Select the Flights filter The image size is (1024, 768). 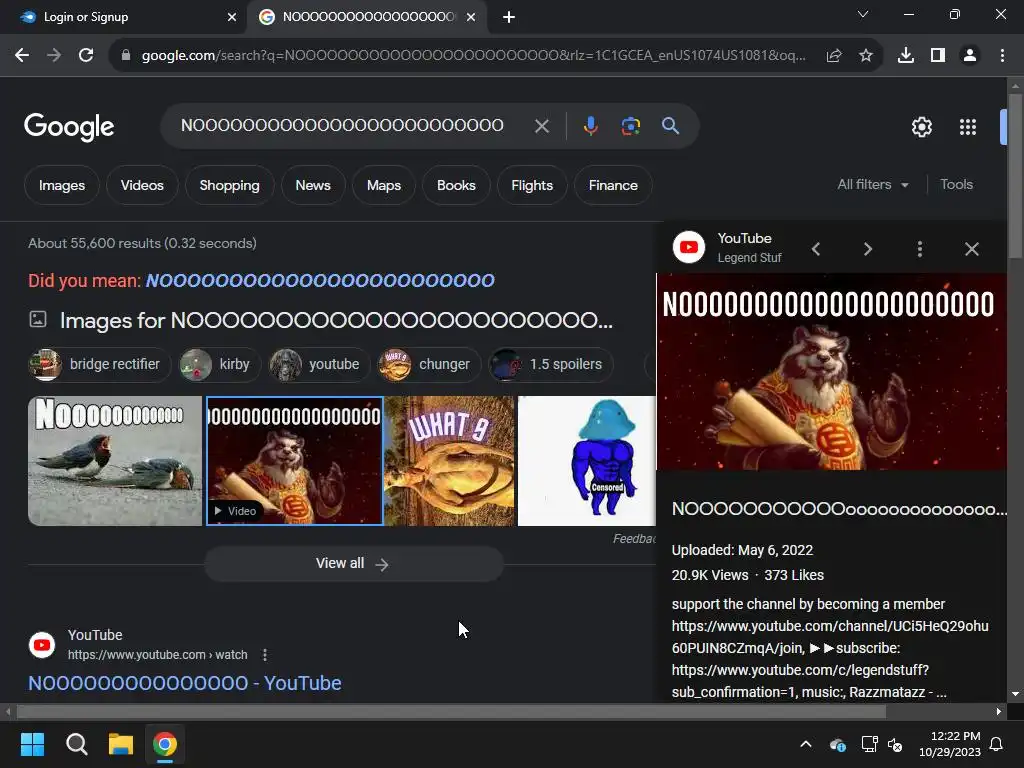(532, 185)
